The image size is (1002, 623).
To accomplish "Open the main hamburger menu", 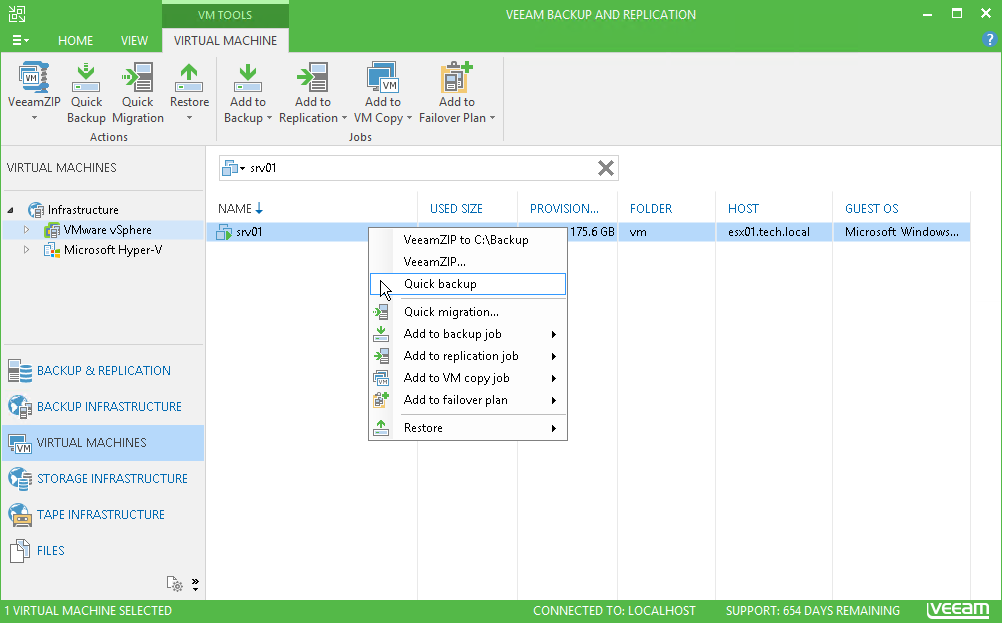I will [20, 40].
